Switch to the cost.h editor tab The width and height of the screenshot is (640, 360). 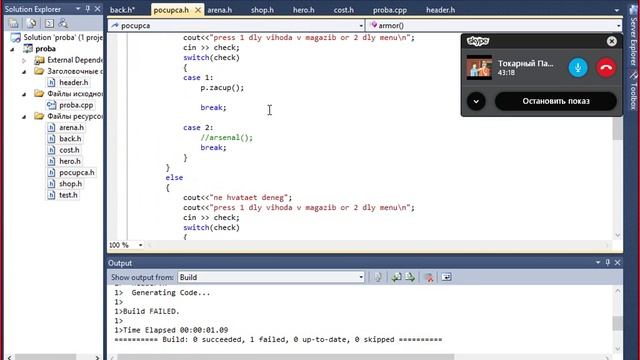[344, 10]
